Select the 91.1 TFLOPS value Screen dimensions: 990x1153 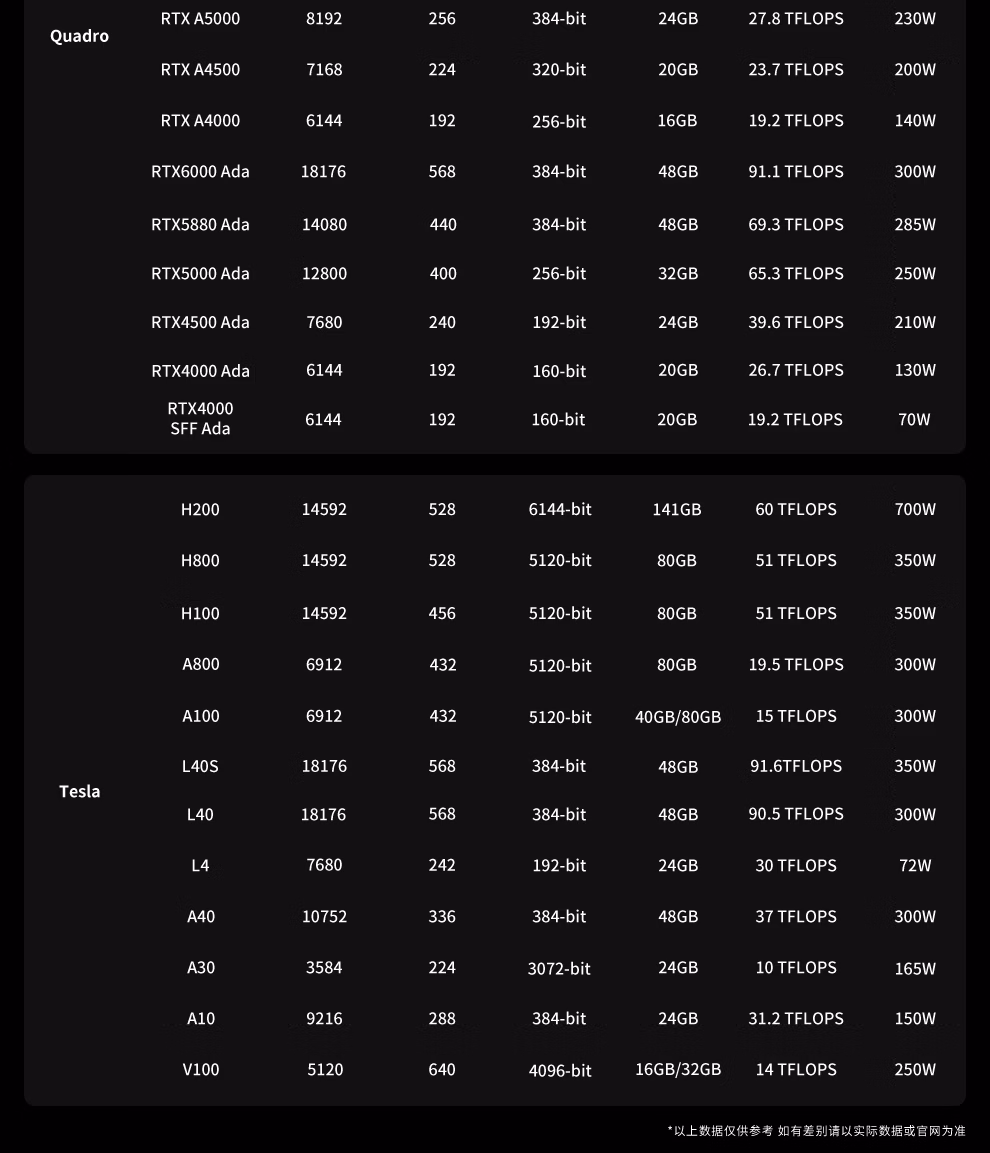(x=796, y=171)
